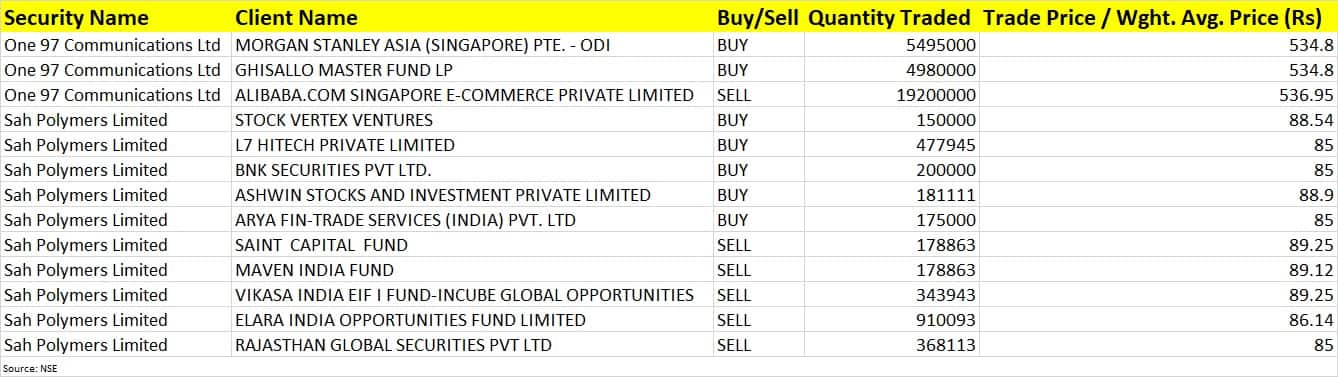
Task: Select quantity cell showing 19200000
Action: click(891, 95)
